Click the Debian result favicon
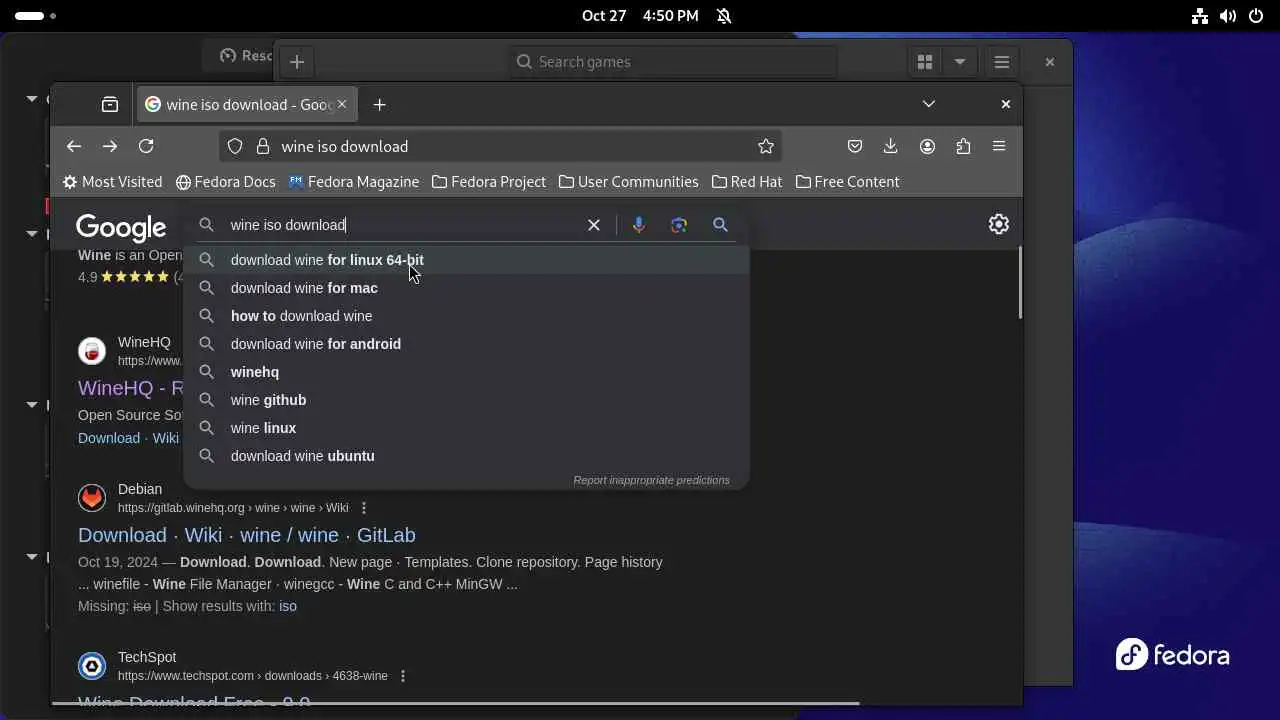Viewport: 1280px width, 720px height. (x=92, y=498)
